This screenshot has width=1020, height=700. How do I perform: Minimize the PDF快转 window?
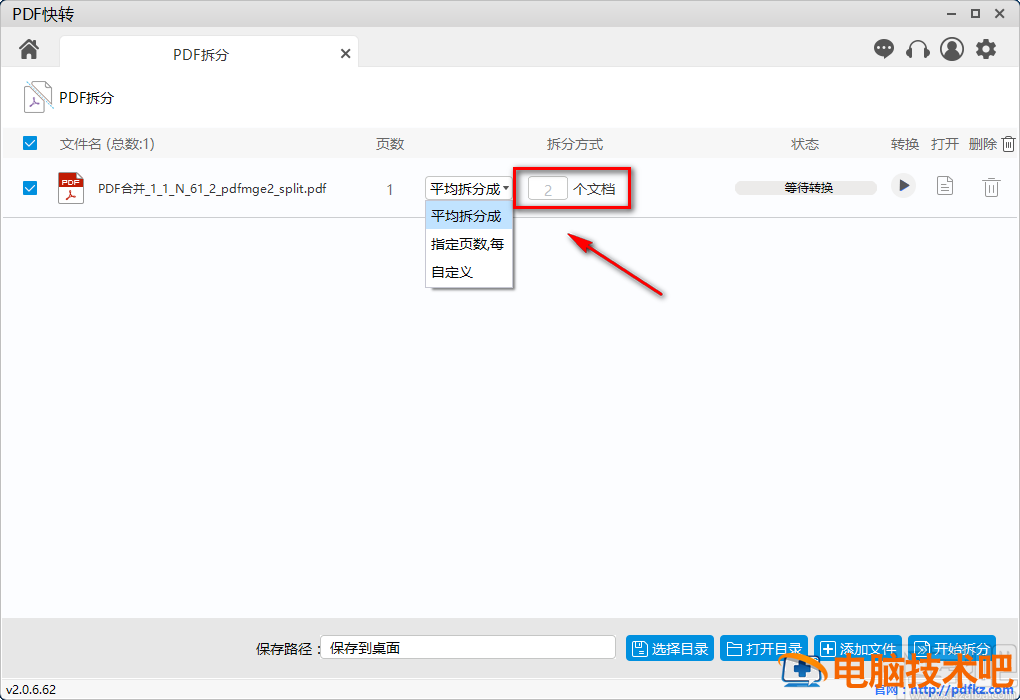point(951,14)
